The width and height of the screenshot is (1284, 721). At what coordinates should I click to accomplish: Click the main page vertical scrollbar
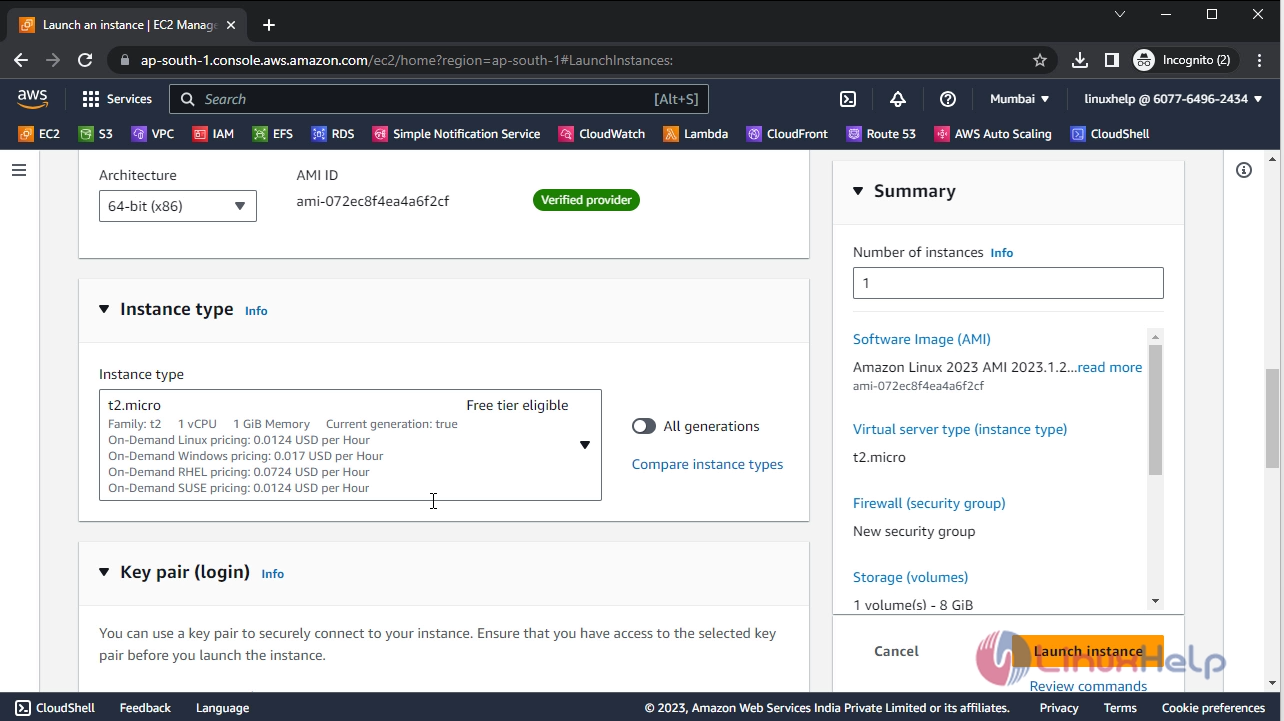pos(1272,418)
